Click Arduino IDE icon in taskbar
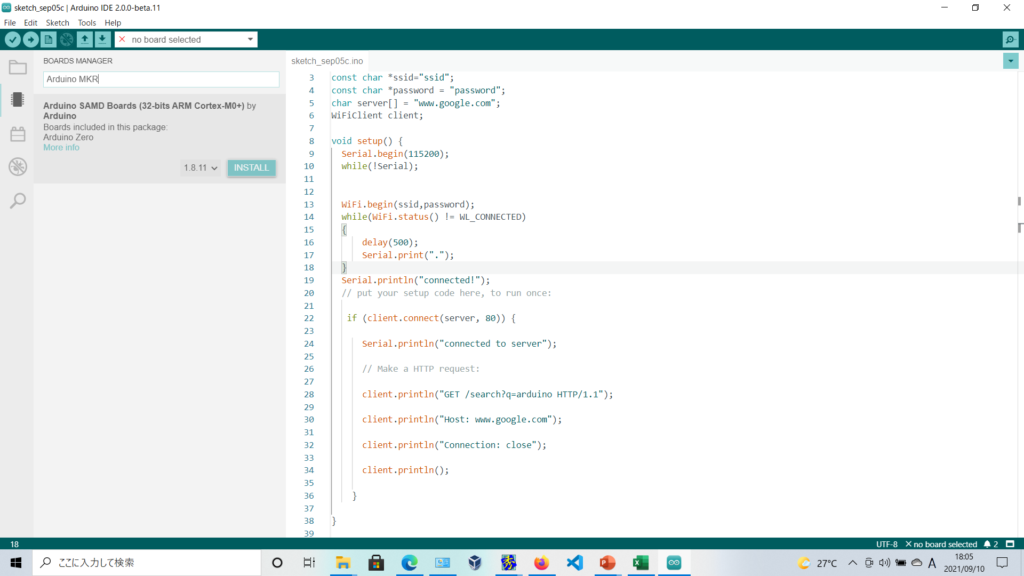This screenshot has width=1024, height=576. (x=674, y=562)
